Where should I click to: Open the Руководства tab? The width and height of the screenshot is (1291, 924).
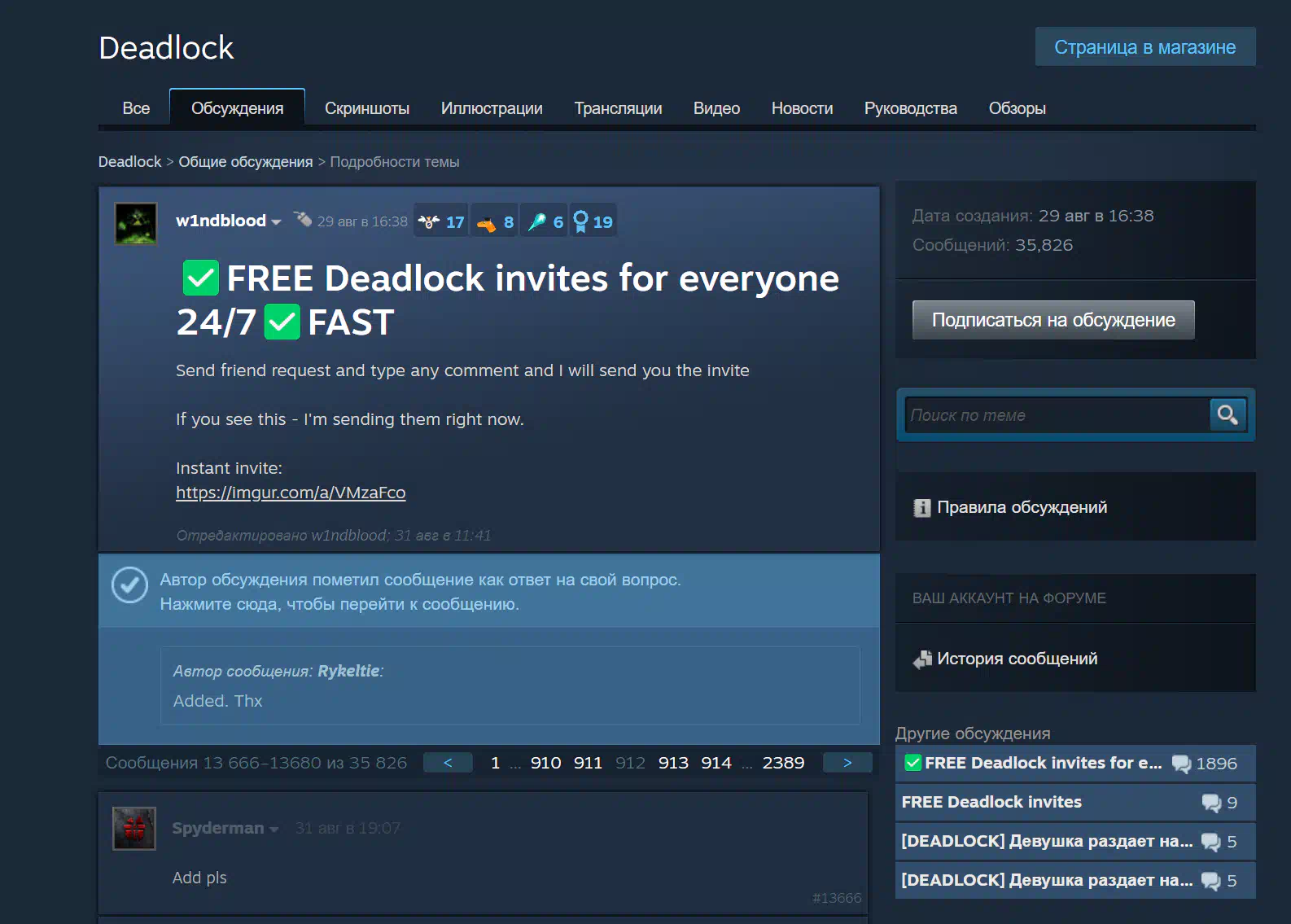click(911, 108)
